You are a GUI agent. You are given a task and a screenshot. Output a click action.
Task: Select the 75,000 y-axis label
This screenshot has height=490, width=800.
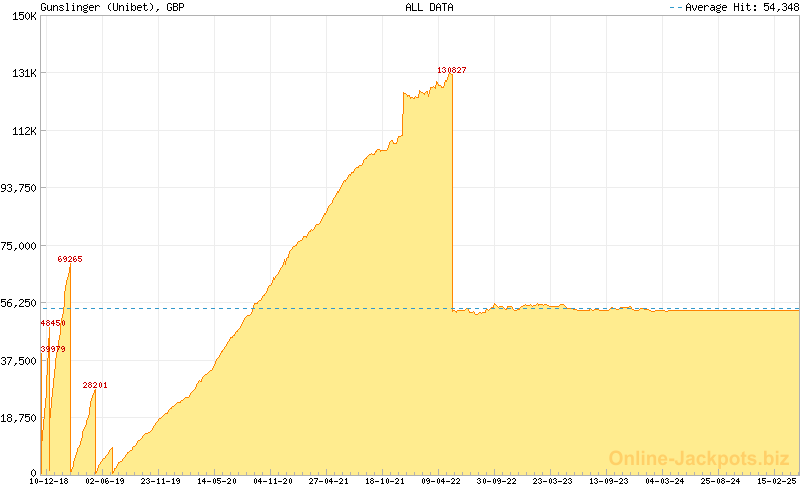point(20,245)
